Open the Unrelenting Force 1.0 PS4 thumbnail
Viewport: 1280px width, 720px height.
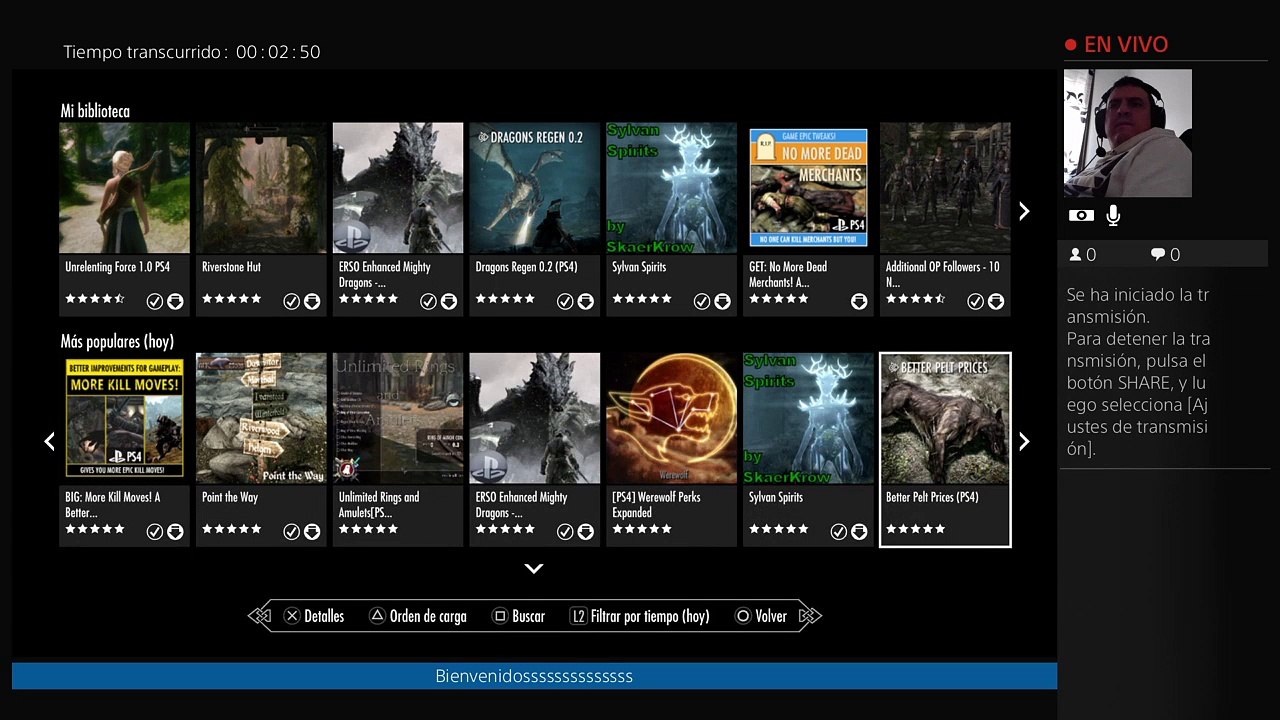[x=124, y=188]
